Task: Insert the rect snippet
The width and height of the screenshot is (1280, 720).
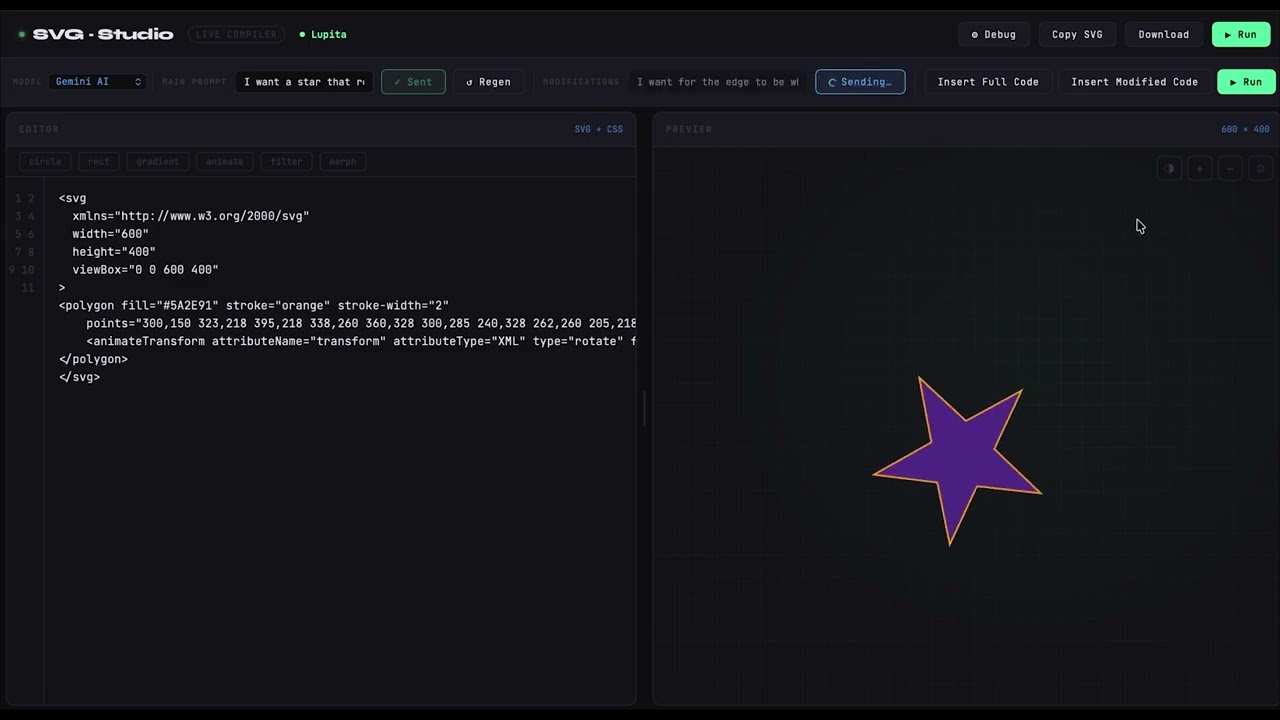Action: point(98,161)
